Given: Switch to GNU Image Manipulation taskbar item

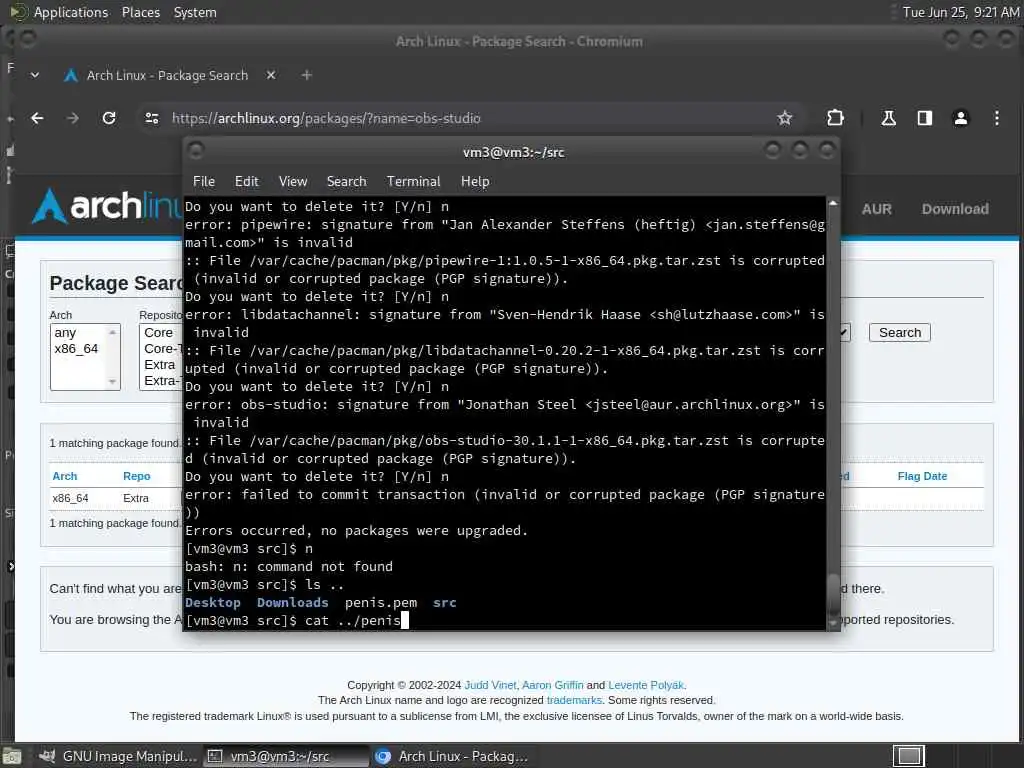Looking at the screenshot, I should pos(118,756).
